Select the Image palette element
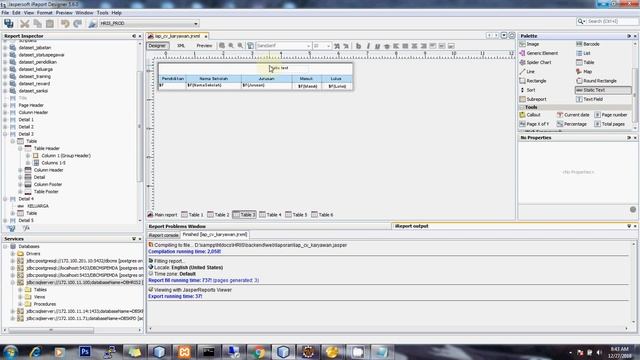Viewport: 640px width, 360px height. coord(529,44)
